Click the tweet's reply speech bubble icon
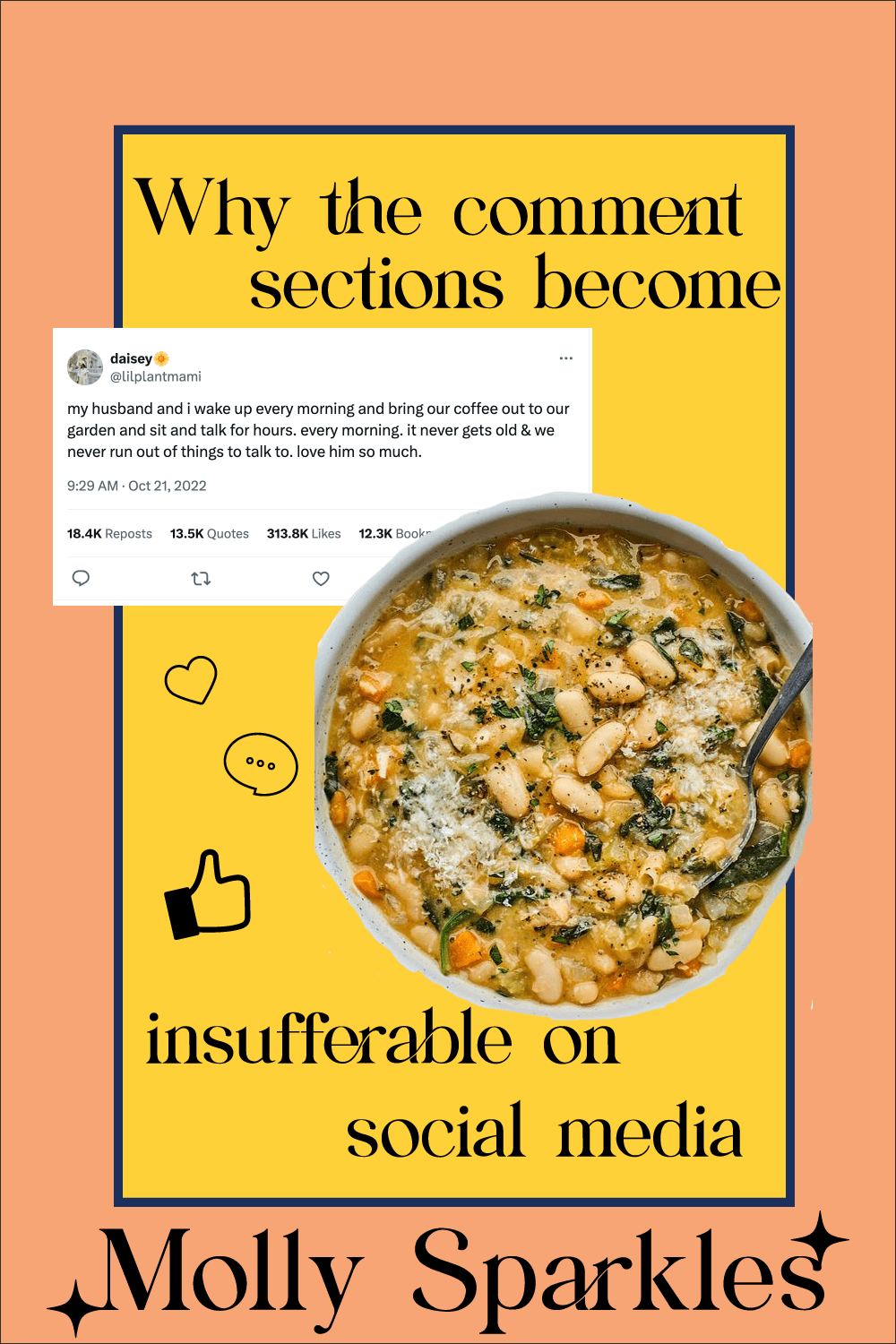Image resolution: width=896 pixels, height=1344 pixels. (81, 578)
